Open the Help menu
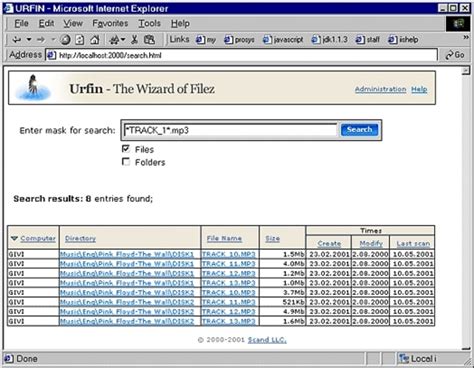474x368 pixels. (180, 24)
